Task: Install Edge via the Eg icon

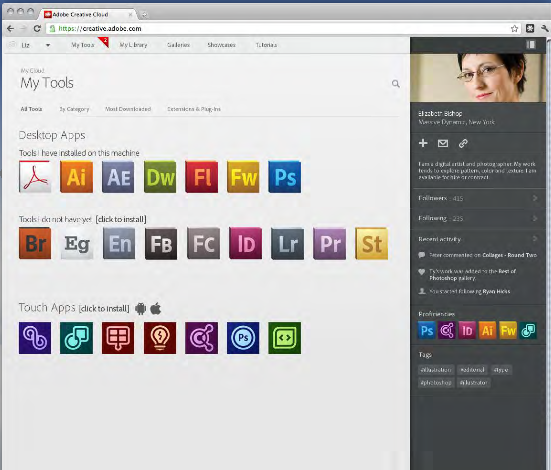Action: (x=77, y=243)
